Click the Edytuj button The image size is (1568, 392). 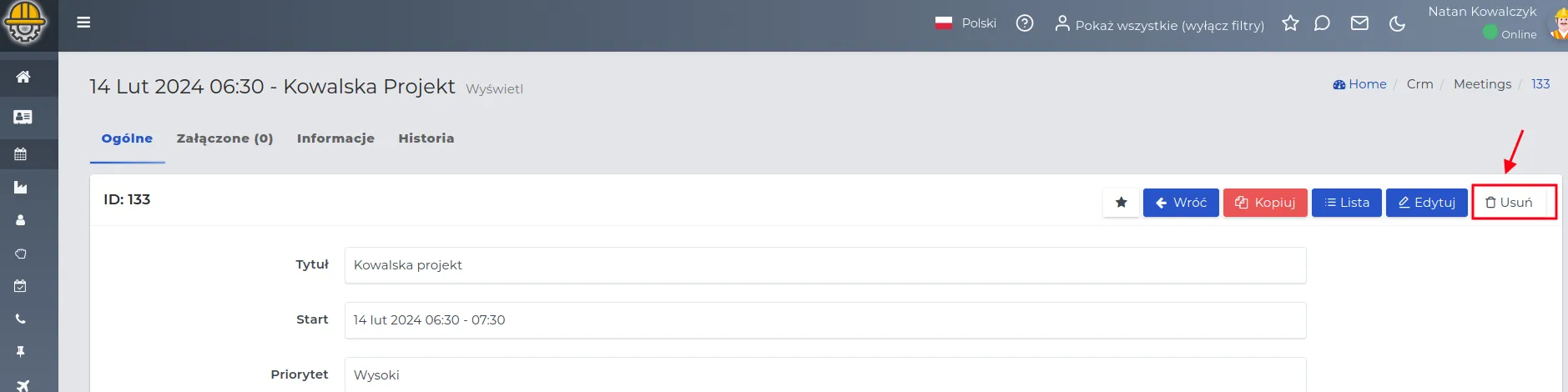(x=1426, y=203)
